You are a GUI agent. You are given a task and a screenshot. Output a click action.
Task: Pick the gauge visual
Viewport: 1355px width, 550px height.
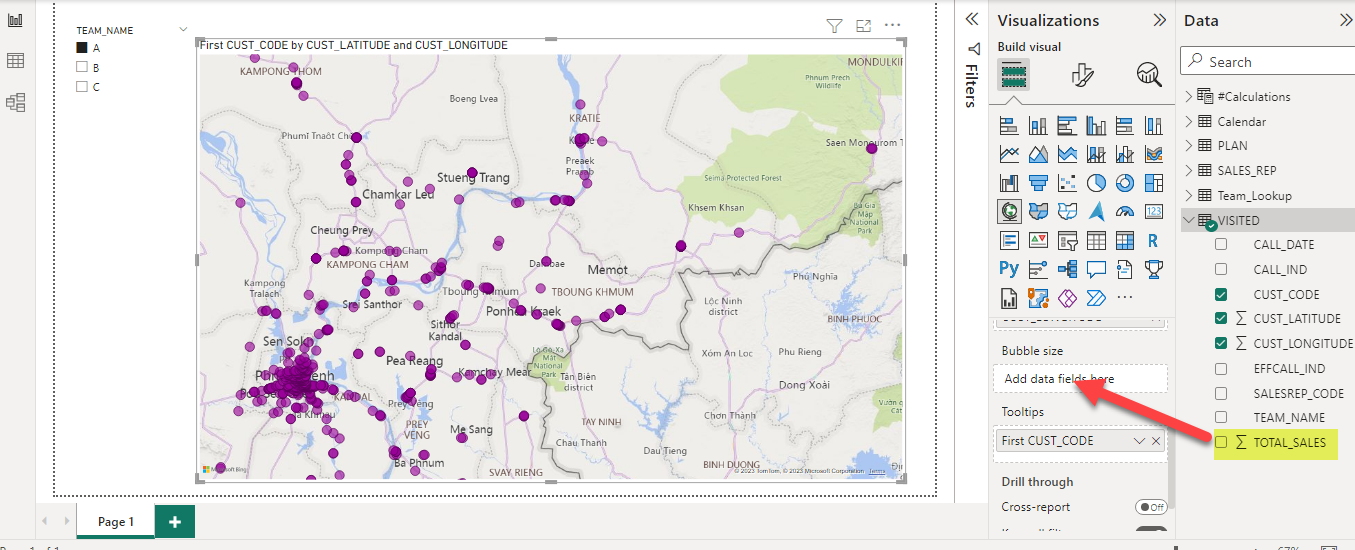point(1125,211)
